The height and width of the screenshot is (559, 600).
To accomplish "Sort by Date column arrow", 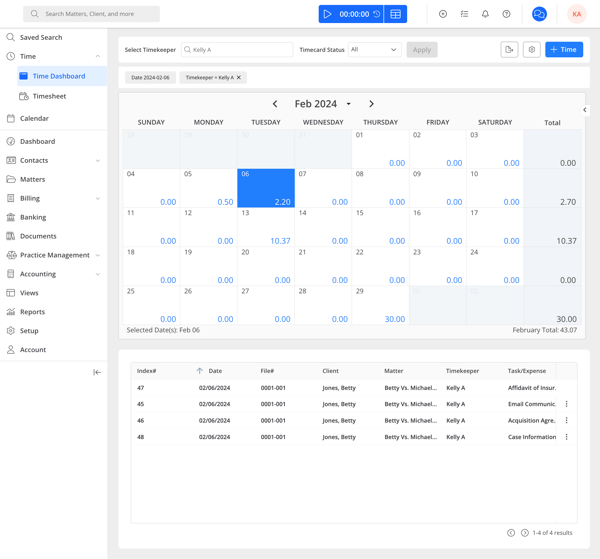I will (x=199, y=371).
